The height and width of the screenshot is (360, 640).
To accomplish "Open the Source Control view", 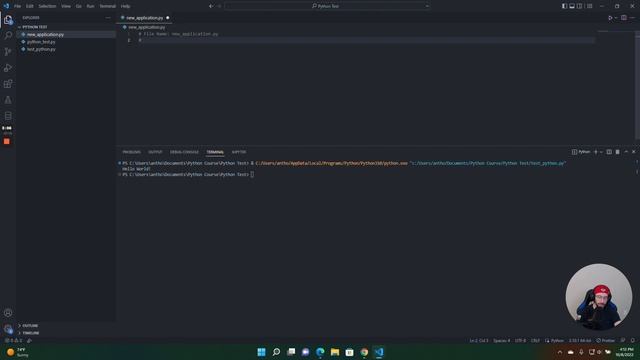I will [x=8, y=51].
